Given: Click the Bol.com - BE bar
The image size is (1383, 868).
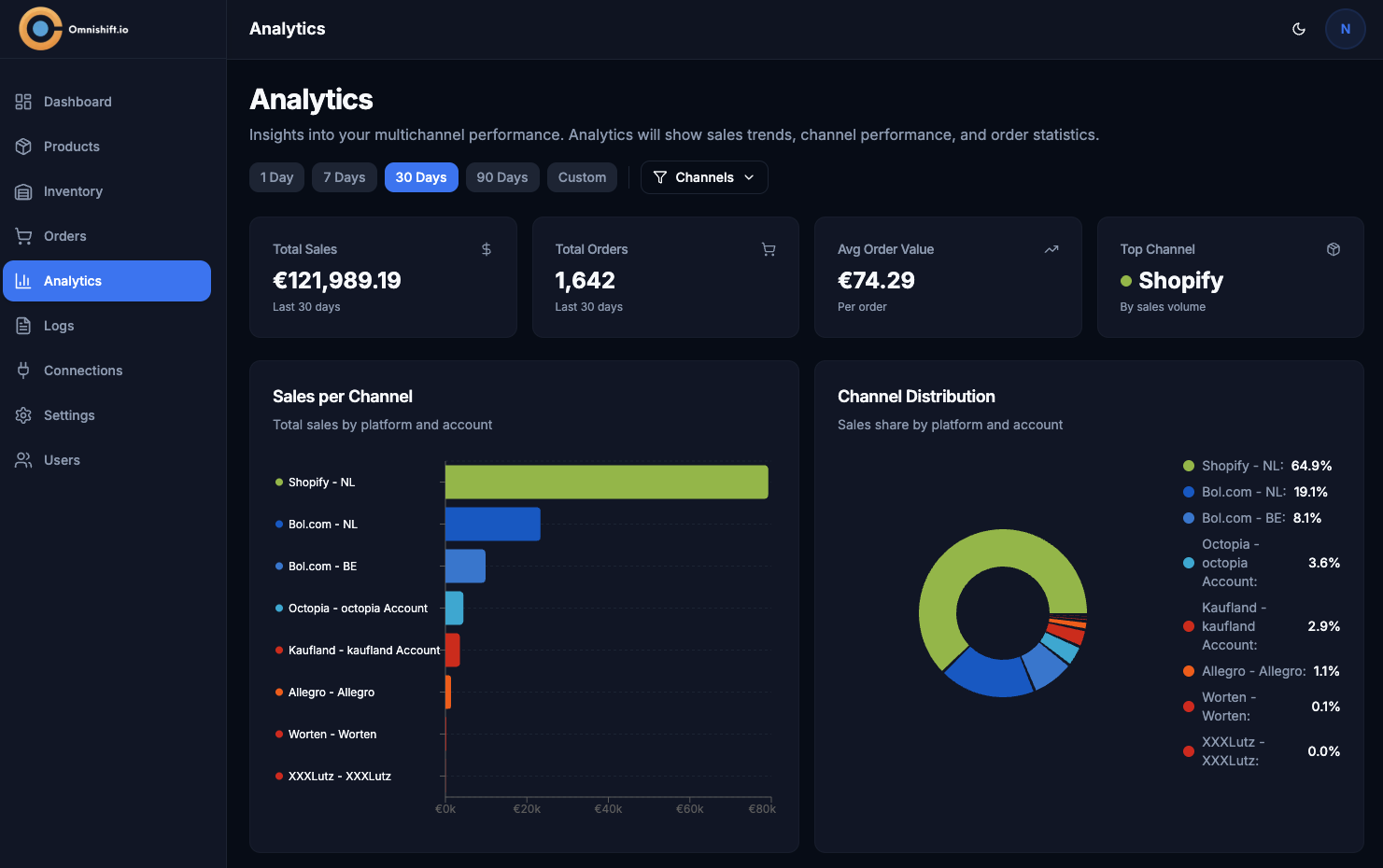Looking at the screenshot, I should (x=465, y=567).
